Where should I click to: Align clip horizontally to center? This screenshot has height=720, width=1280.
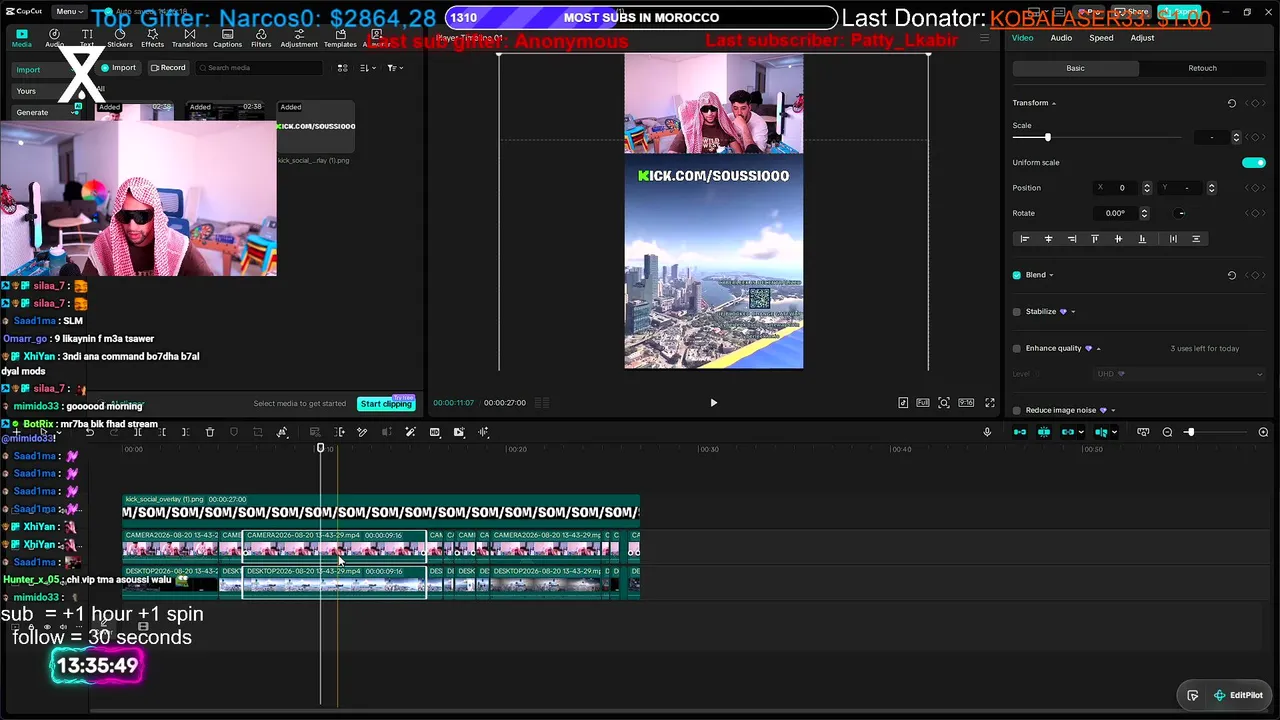(x=1048, y=239)
